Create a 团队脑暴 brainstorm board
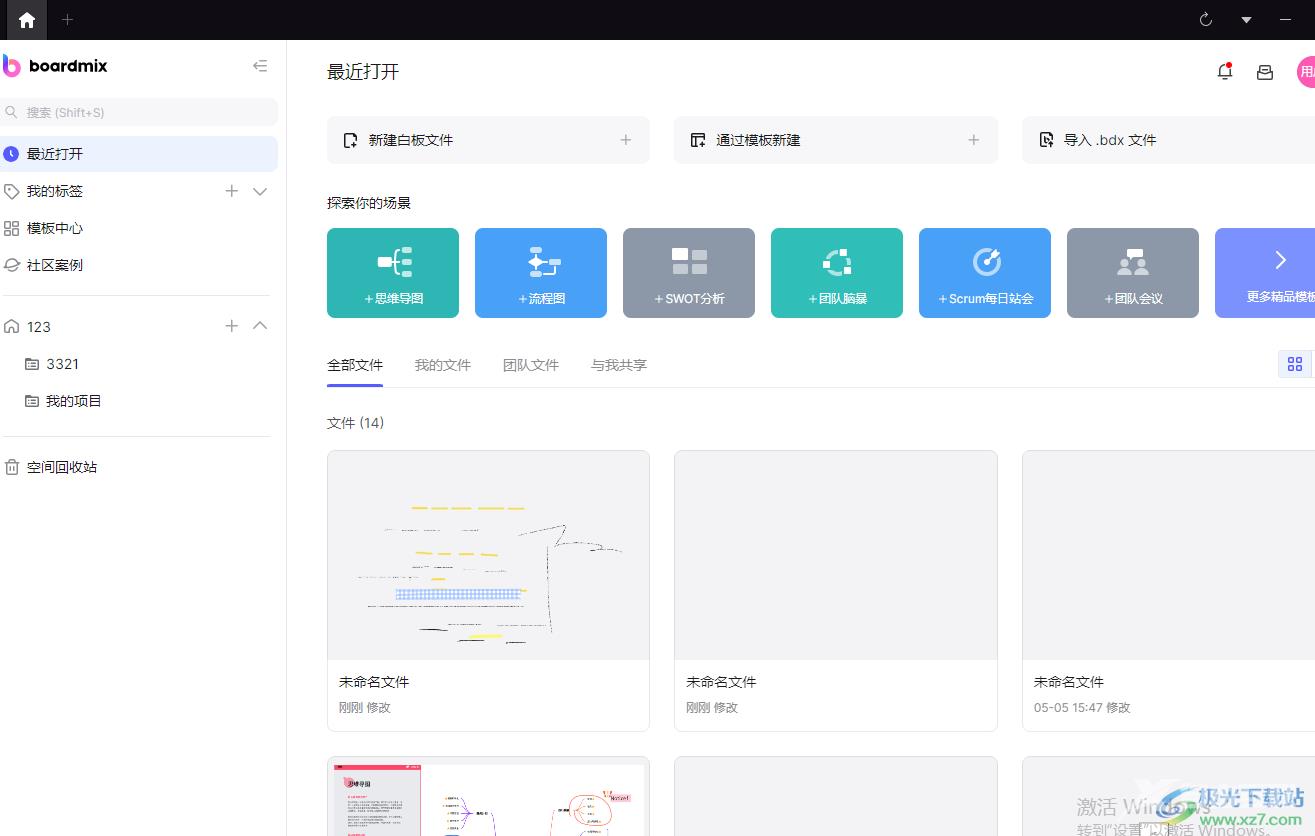 tap(837, 273)
